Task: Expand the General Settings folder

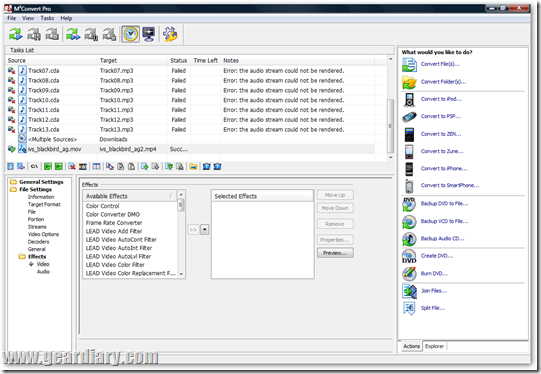Action: tap(13, 182)
